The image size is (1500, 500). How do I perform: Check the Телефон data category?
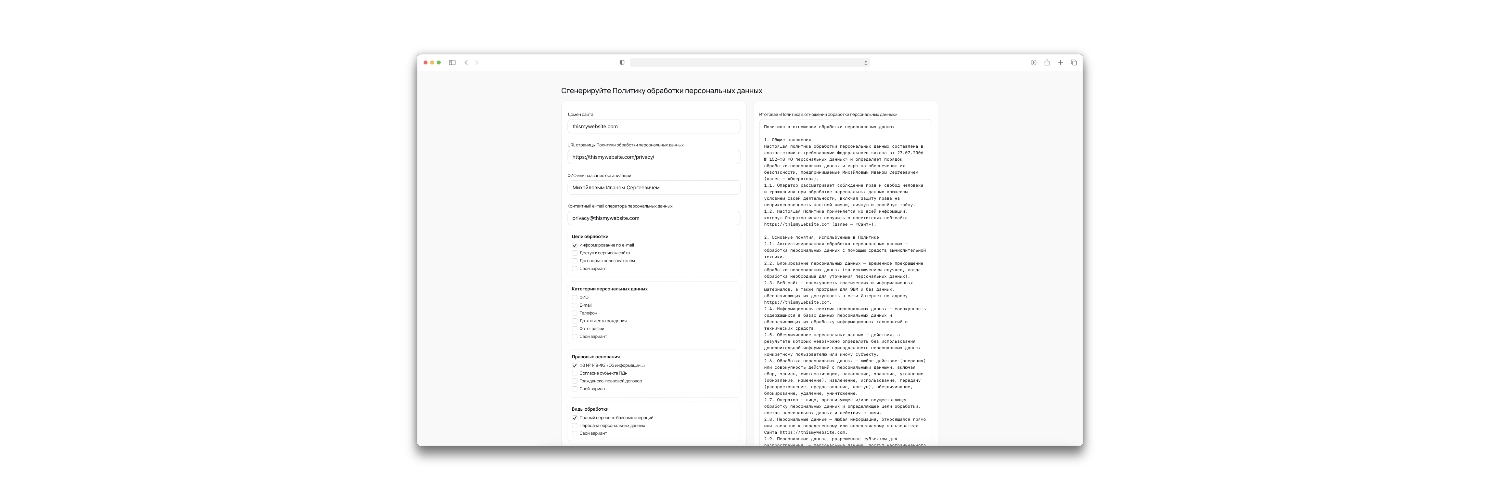575,313
